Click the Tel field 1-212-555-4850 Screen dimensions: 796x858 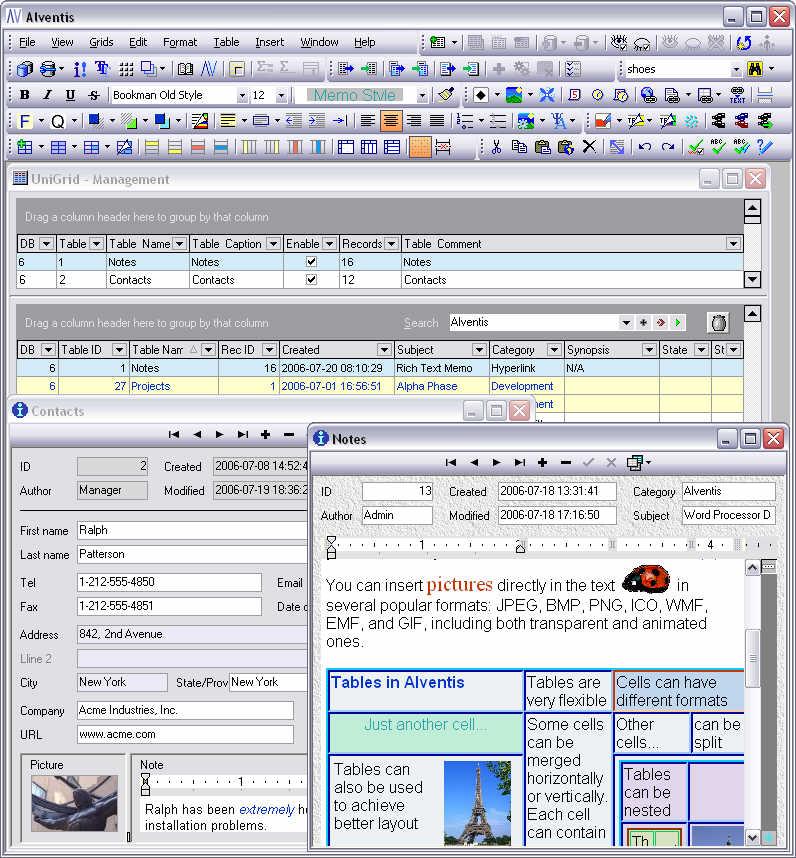(x=169, y=582)
